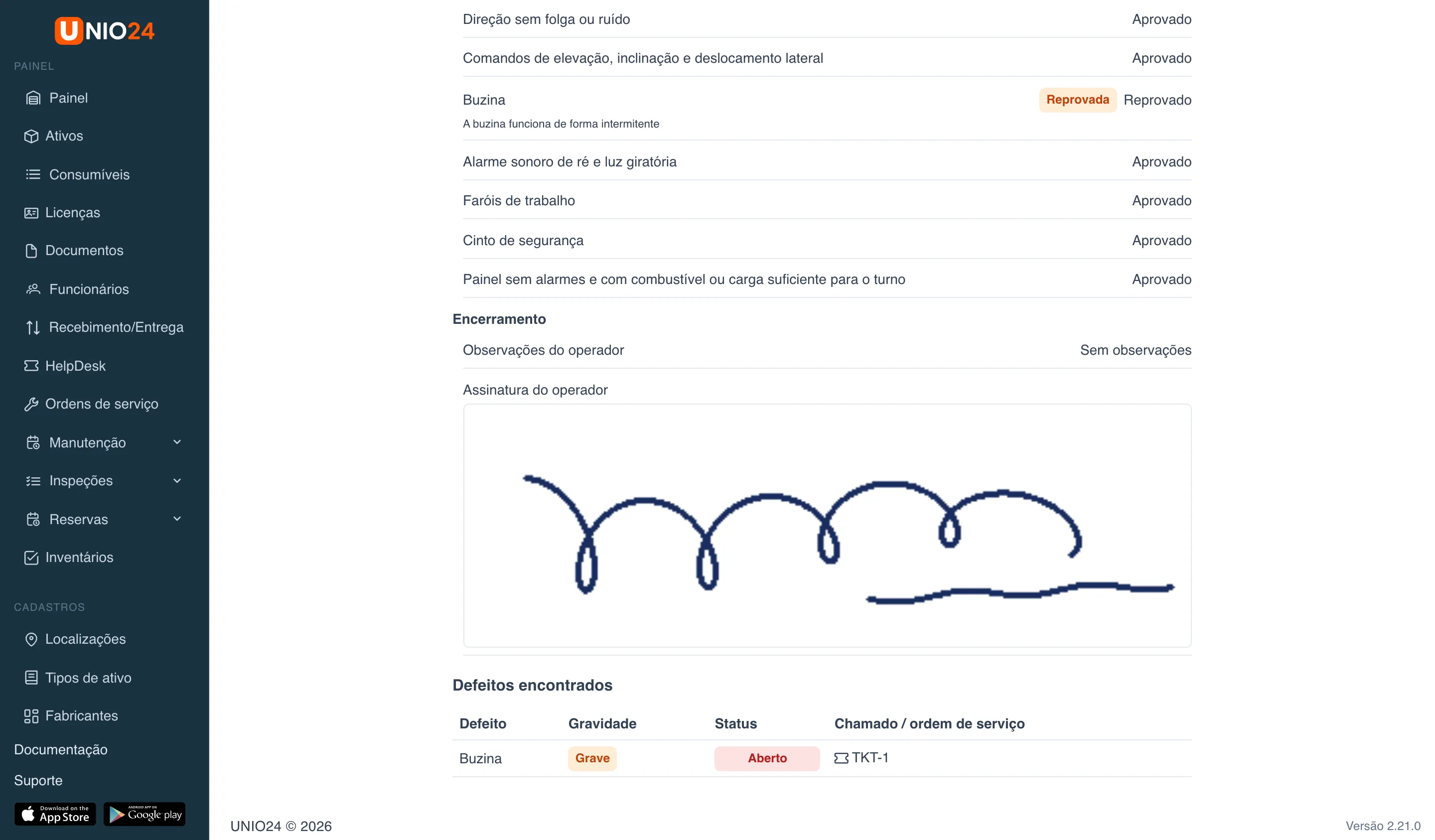
Task: Expand the Reservas submenu chevron
Action: tap(177, 519)
